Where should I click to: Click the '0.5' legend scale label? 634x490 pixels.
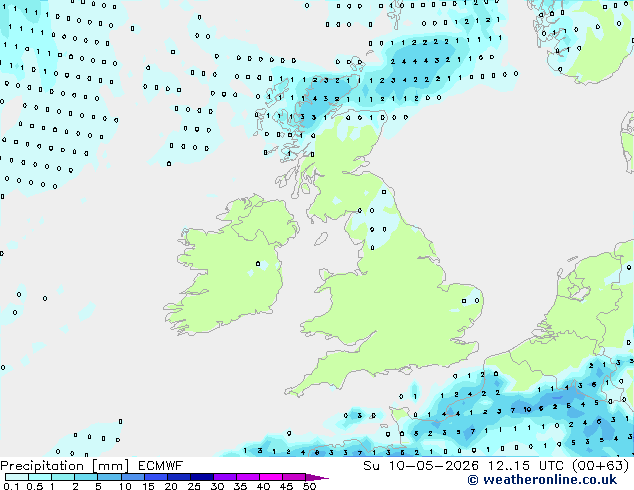34,486
